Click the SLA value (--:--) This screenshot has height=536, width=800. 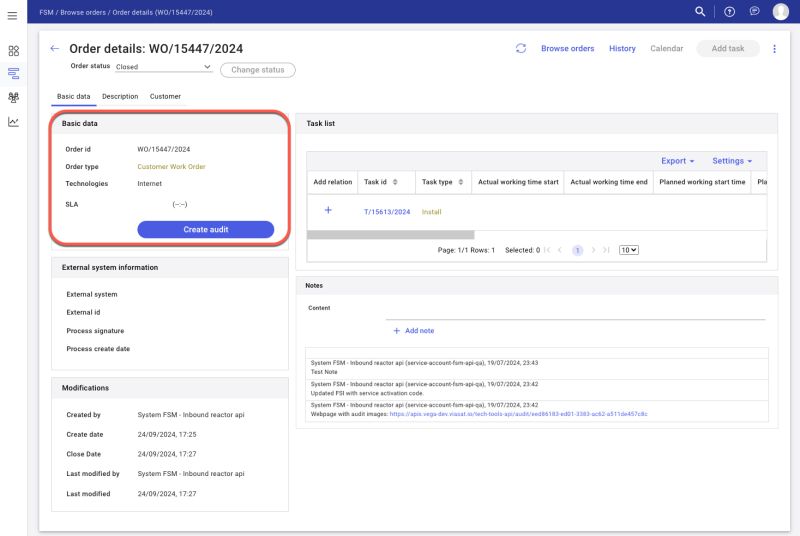click(180, 205)
